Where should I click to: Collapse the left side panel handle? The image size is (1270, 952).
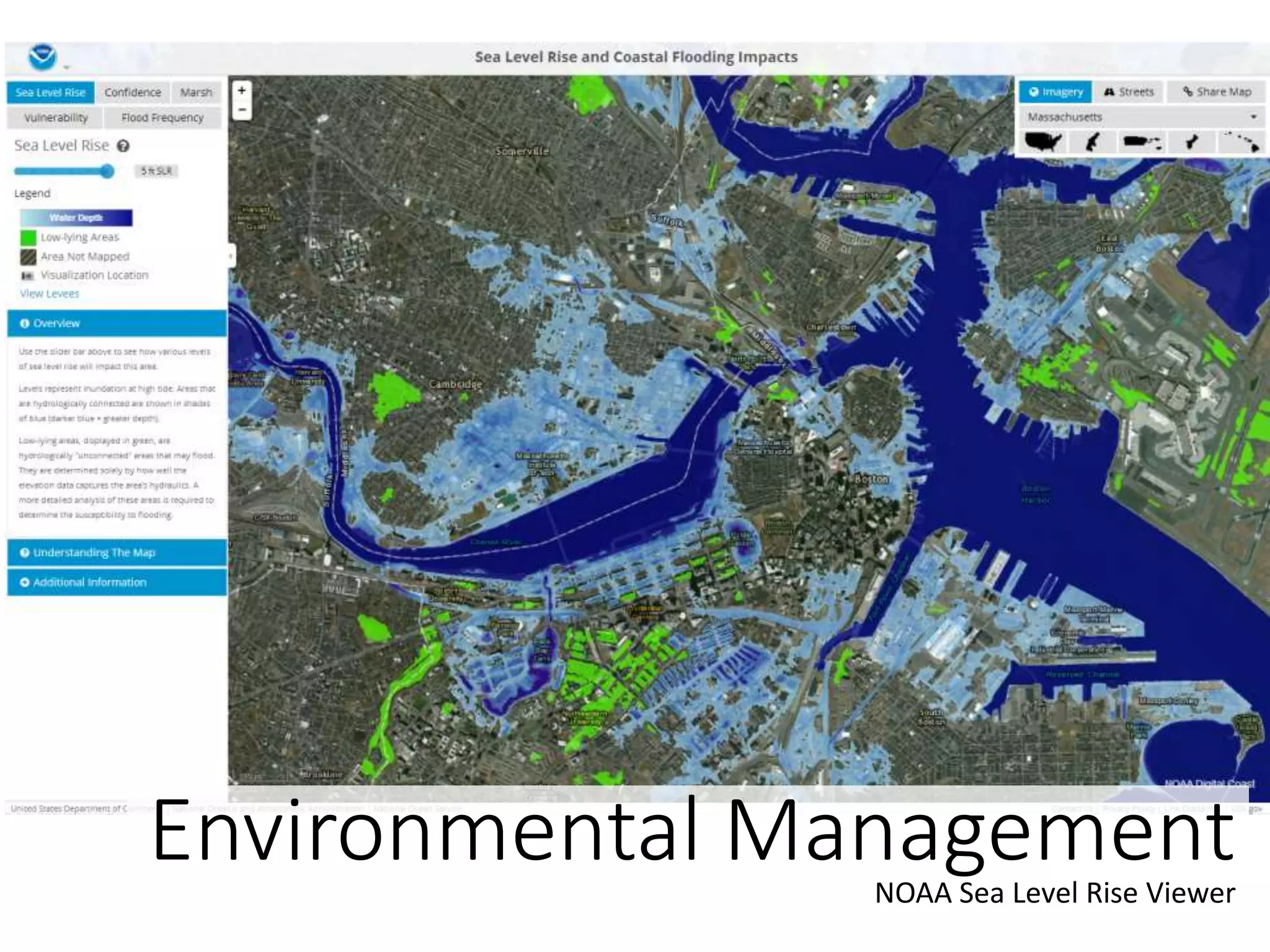pos(231,255)
